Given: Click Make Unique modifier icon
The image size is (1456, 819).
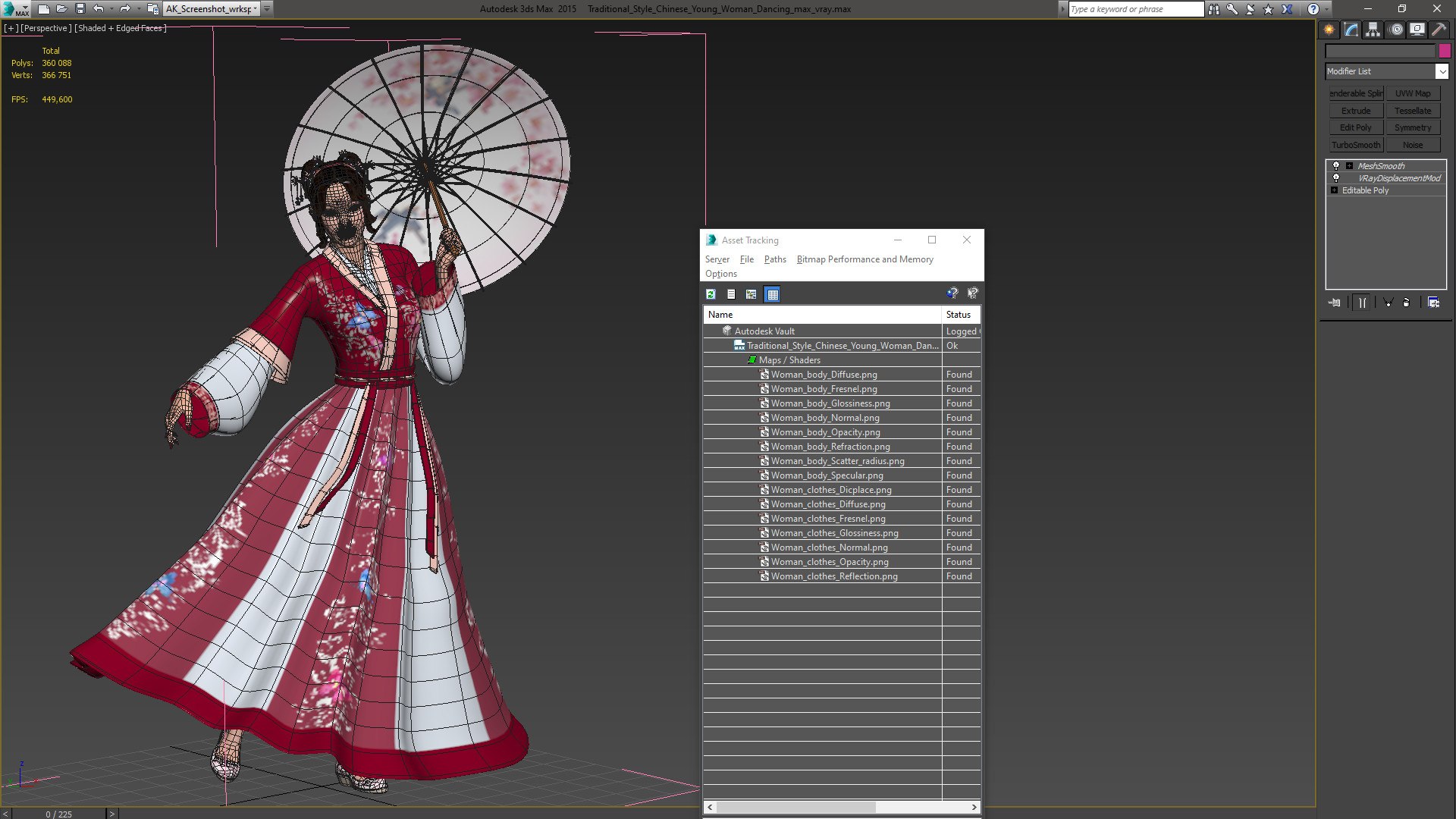Looking at the screenshot, I should [1389, 303].
